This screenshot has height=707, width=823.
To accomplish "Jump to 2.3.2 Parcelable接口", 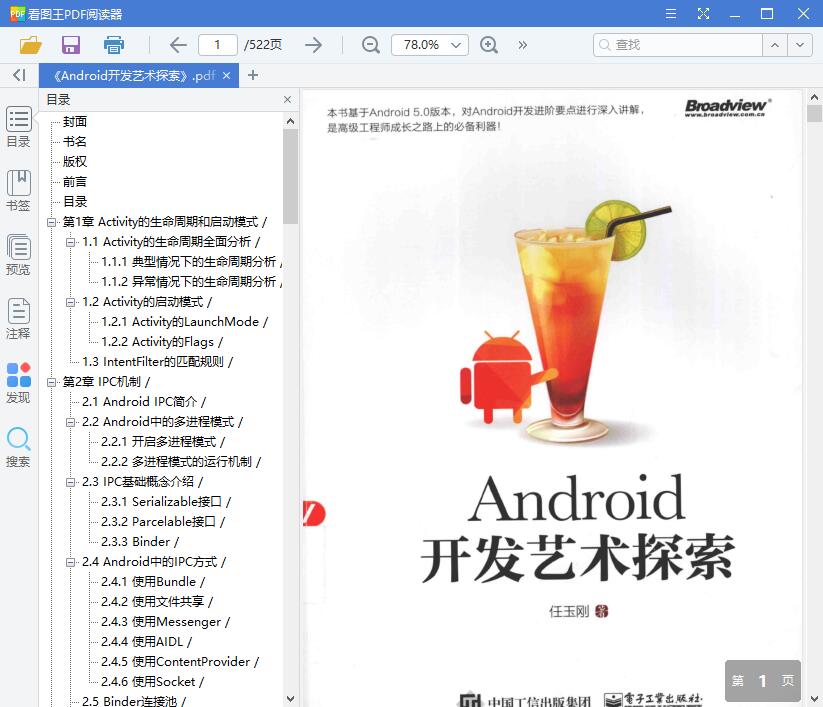I will click(x=163, y=522).
